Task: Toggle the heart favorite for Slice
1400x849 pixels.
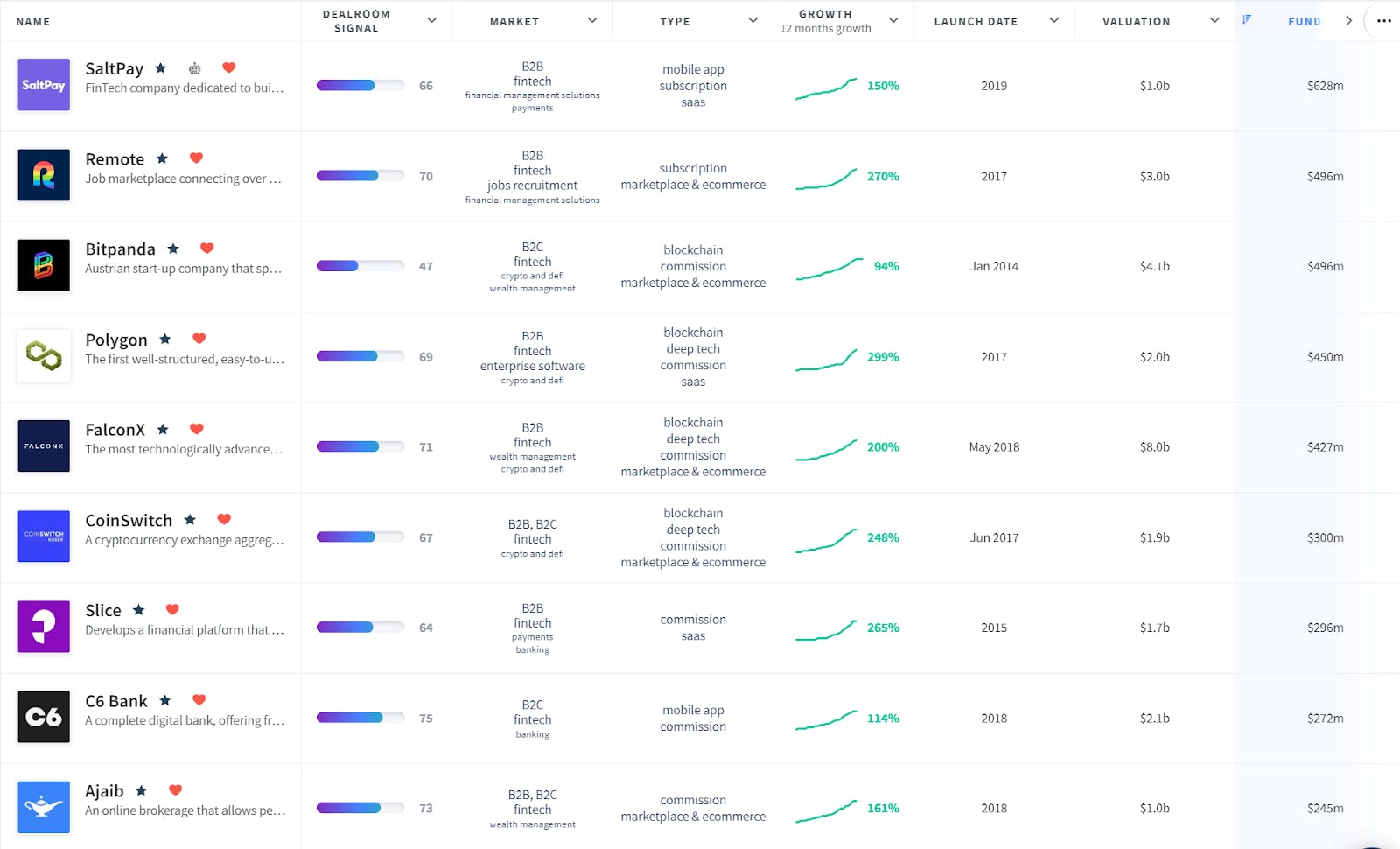Action: [x=172, y=609]
